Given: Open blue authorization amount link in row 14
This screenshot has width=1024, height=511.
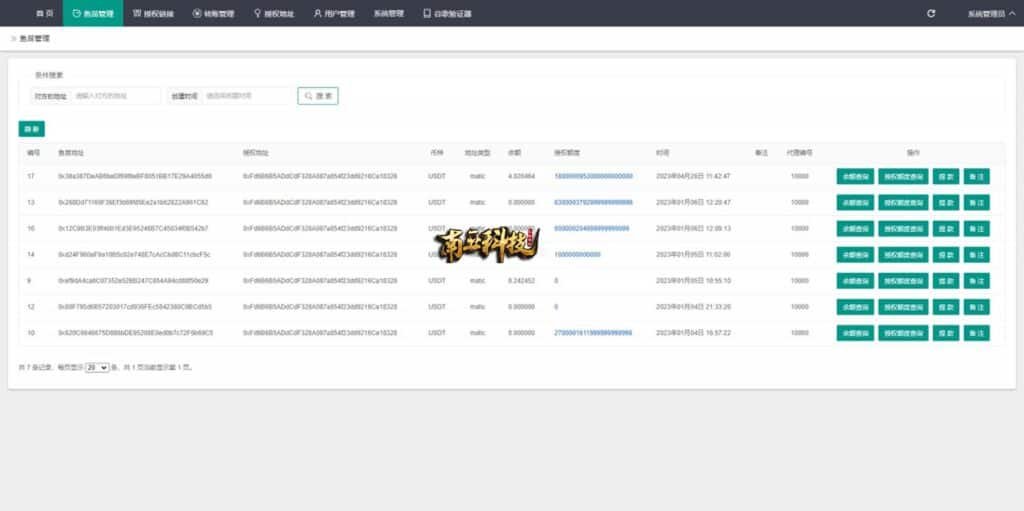Looking at the screenshot, I should click(x=577, y=254).
